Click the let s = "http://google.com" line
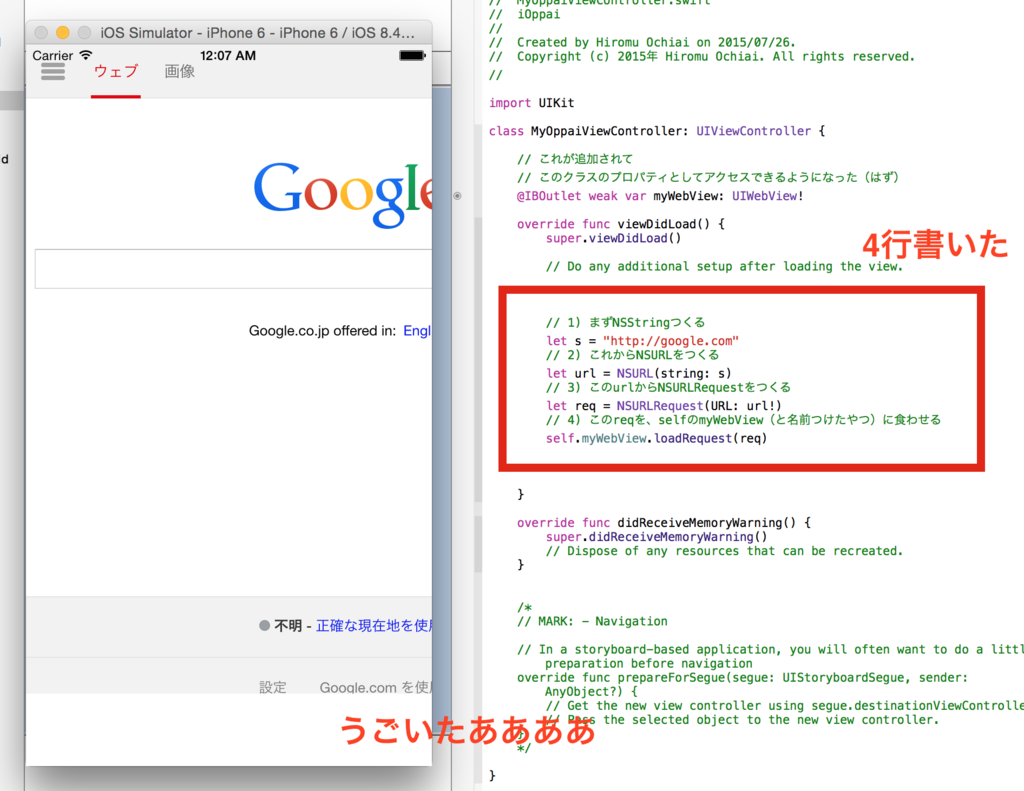The width and height of the screenshot is (1024, 791). click(x=643, y=341)
